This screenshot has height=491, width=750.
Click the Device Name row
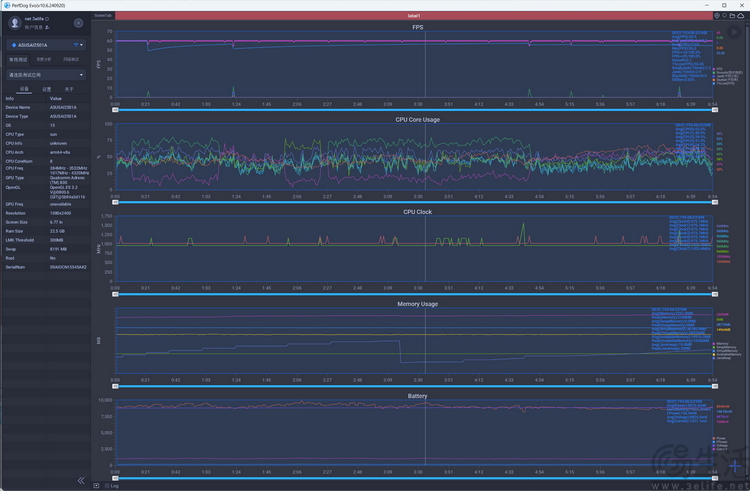(x=46, y=108)
